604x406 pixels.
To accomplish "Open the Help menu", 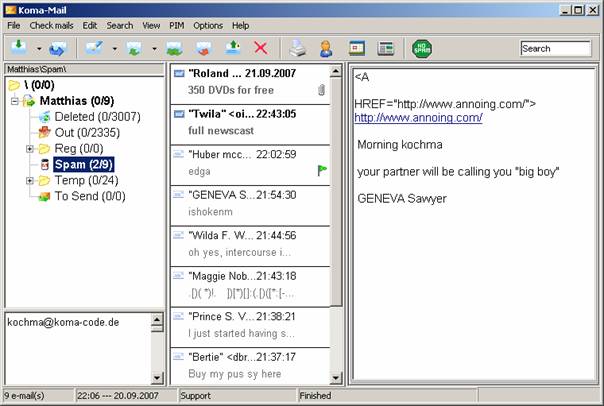I will click(x=240, y=25).
